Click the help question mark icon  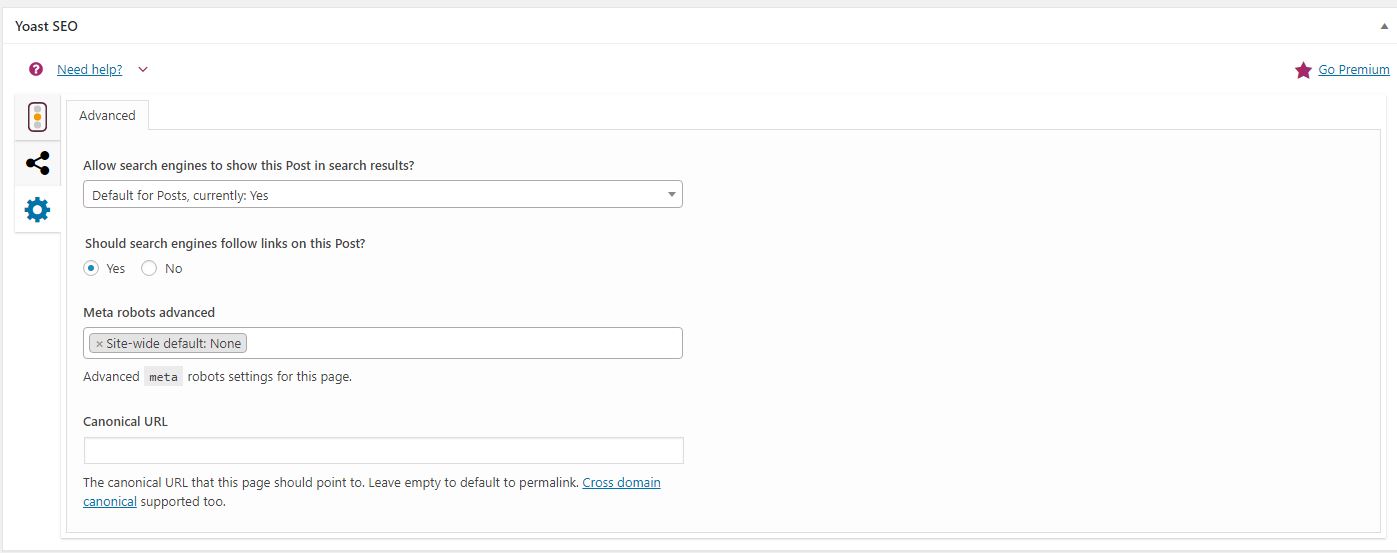click(x=36, y=69)
